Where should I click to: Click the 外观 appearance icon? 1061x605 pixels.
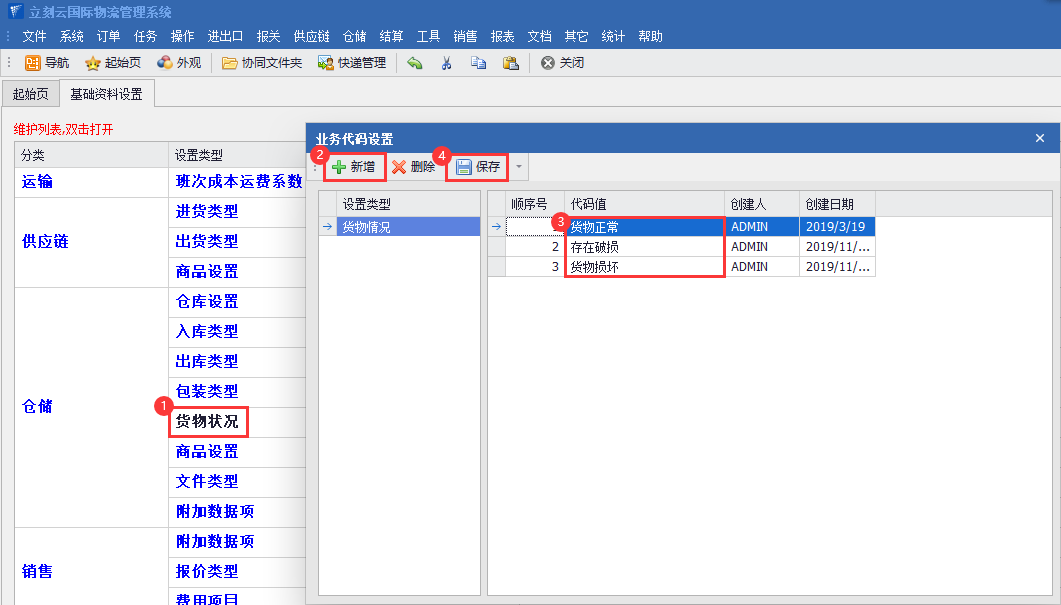[x=179, y=63]
